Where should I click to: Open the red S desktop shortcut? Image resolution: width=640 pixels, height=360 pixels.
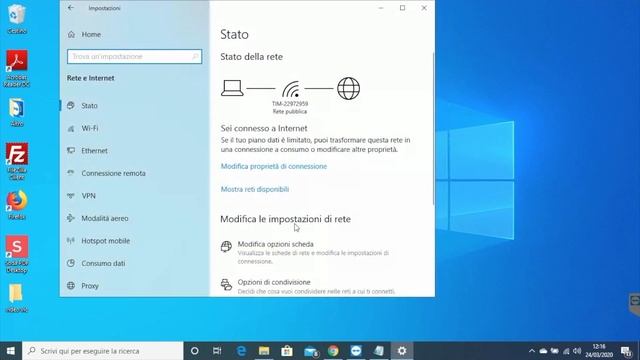click(17, 253)
